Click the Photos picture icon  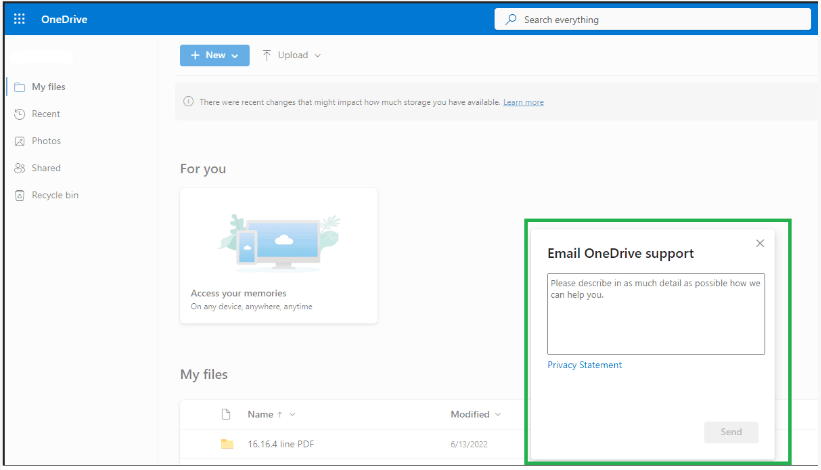(x=19, y=141)
